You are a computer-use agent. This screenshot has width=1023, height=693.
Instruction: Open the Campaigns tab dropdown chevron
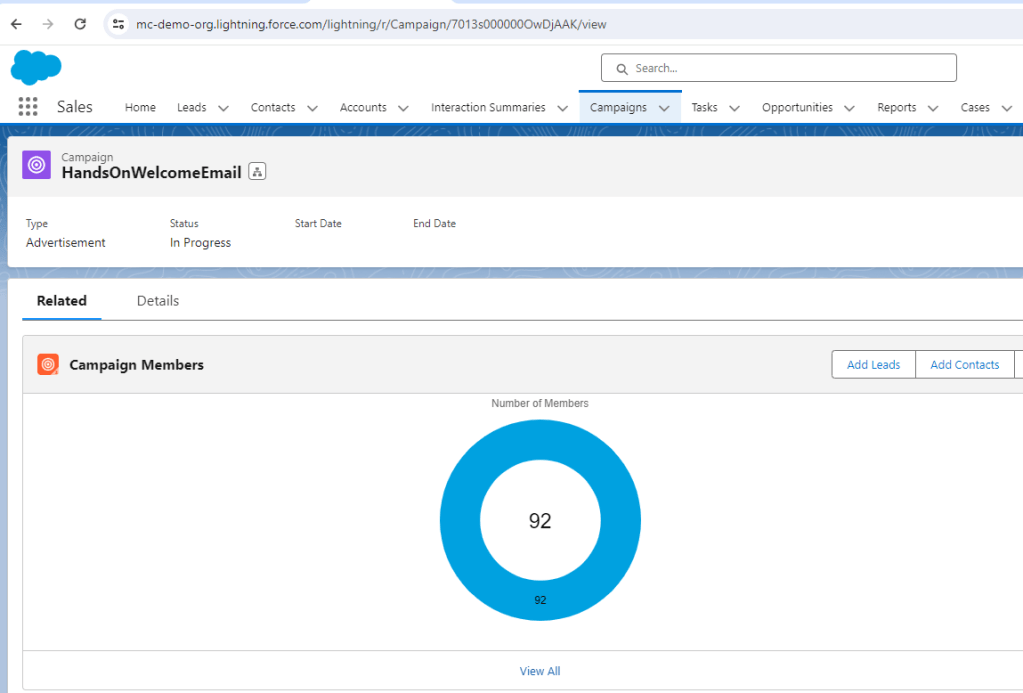tap(664, 108)
